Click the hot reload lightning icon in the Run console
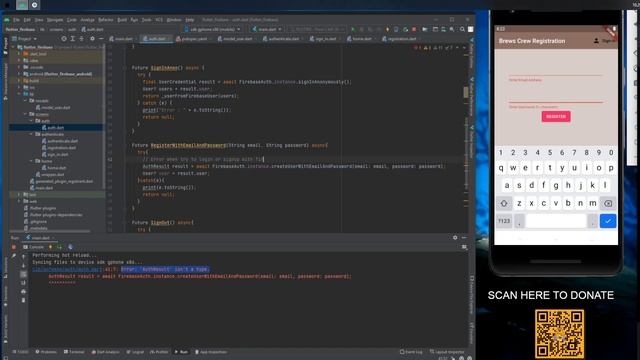Viewport: 640px width, 360px height. coord(51,247)
